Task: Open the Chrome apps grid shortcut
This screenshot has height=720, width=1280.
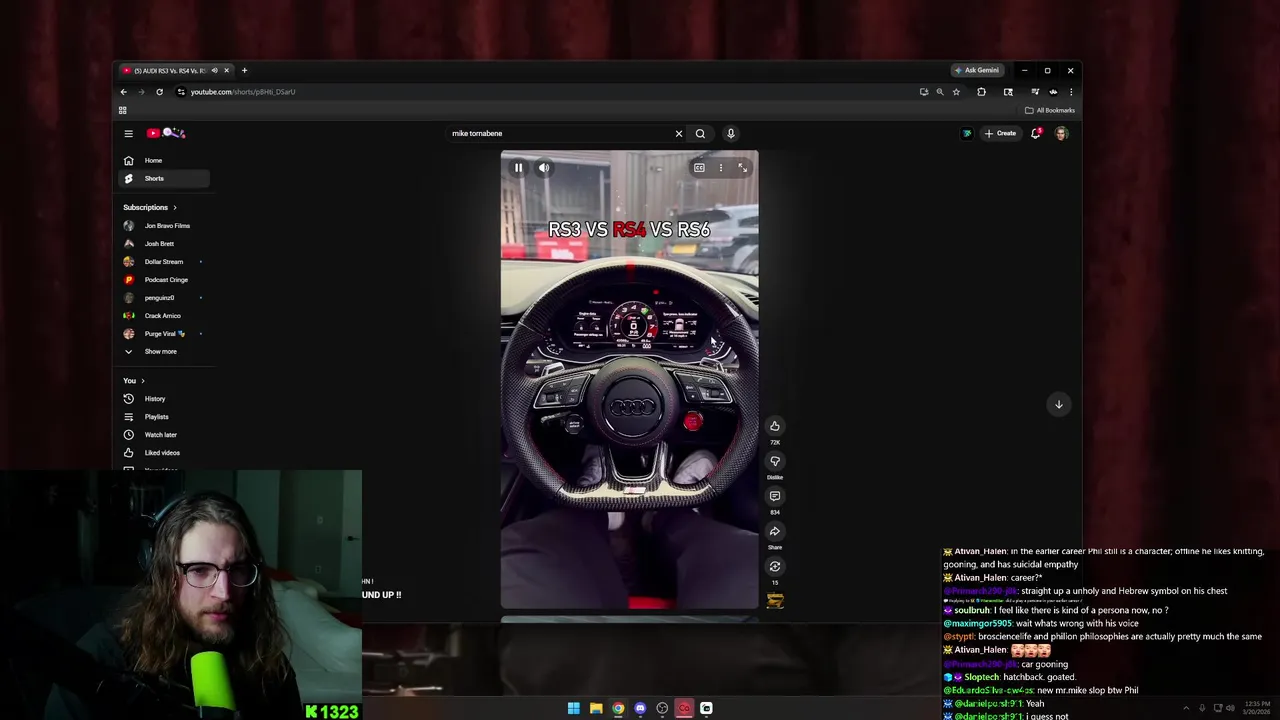Action: tap(123, 110)
